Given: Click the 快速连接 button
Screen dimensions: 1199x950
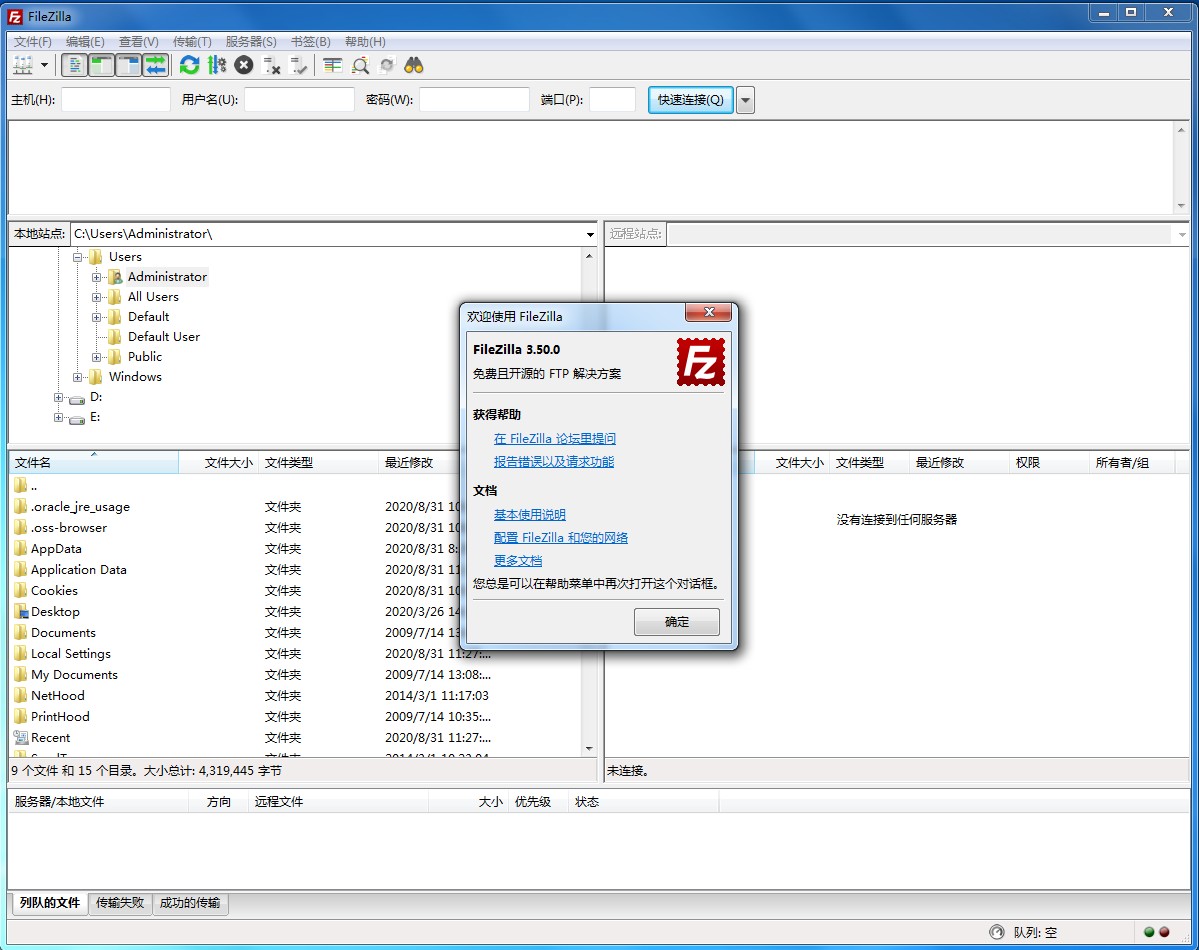Looking at the screenshot, I should coord(689,99).
